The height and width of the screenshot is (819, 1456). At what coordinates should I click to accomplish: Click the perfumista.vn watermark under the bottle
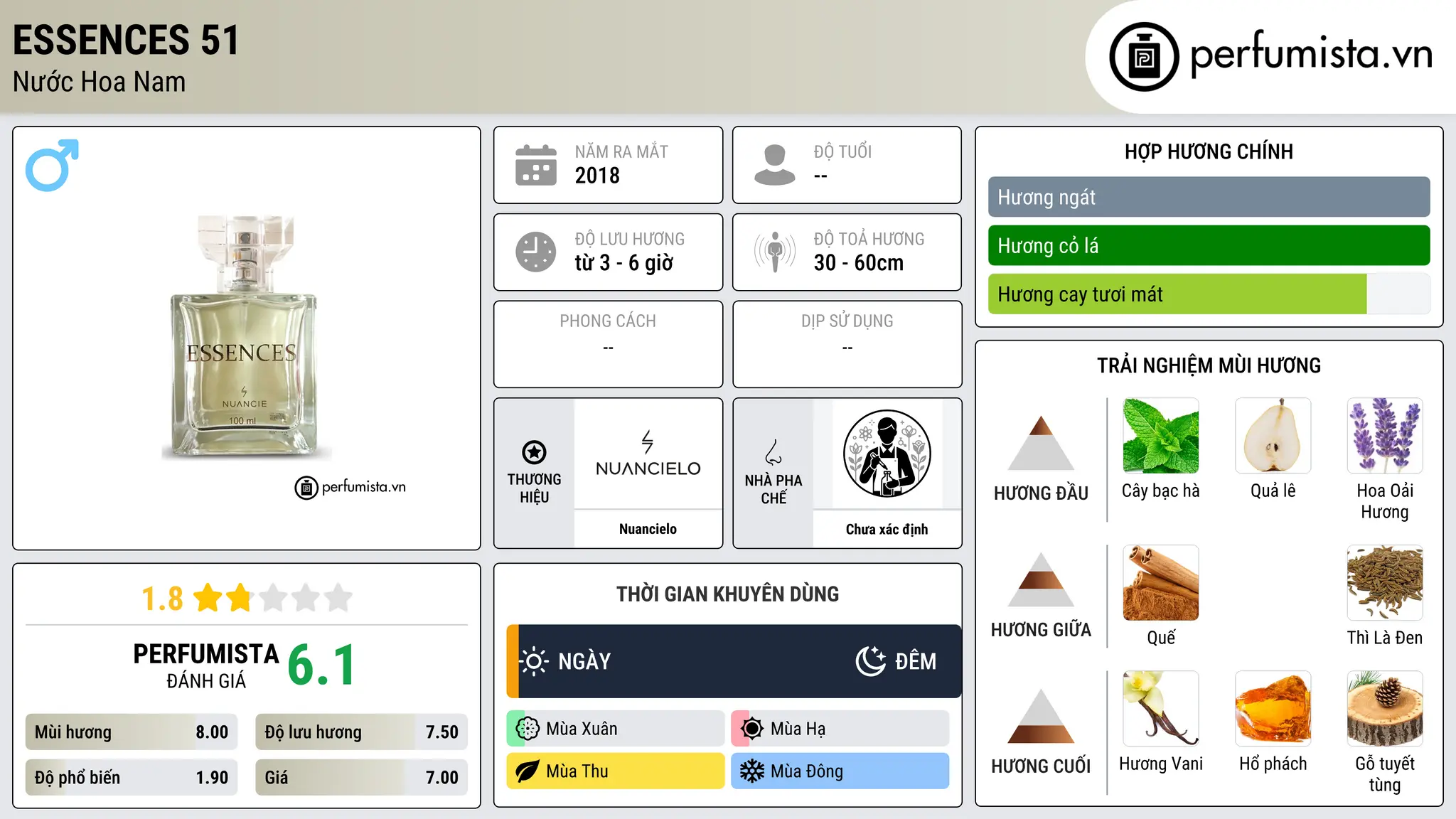350,488
